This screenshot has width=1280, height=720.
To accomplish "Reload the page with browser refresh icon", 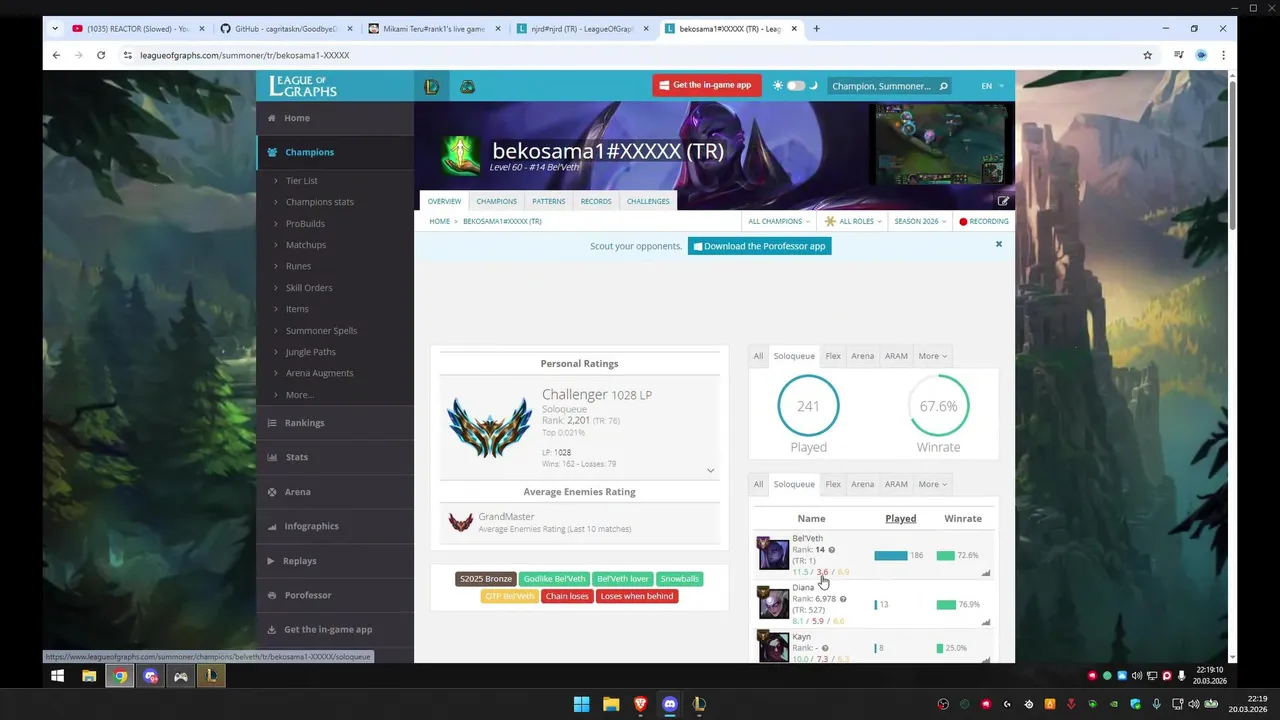I will (x=101, y=55).
